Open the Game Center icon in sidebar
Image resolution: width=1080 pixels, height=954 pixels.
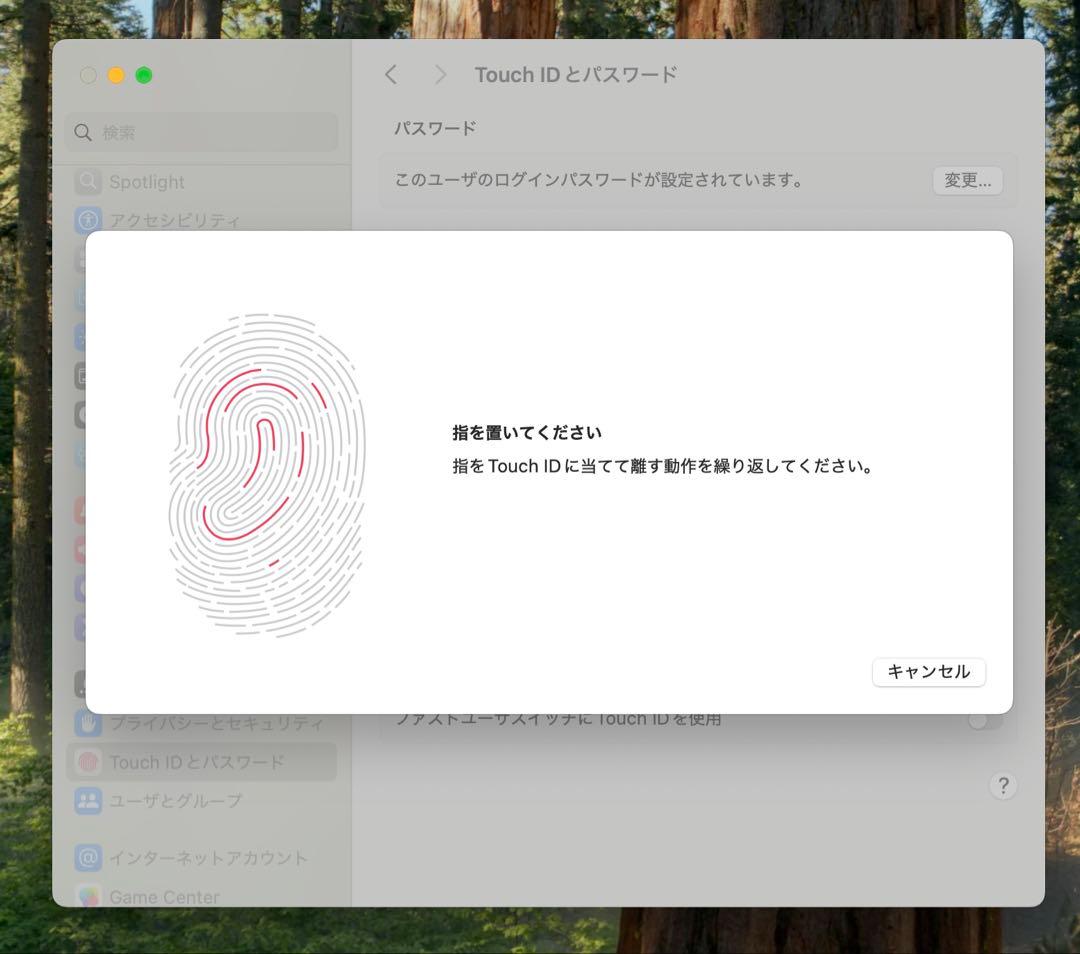[88, 896]
